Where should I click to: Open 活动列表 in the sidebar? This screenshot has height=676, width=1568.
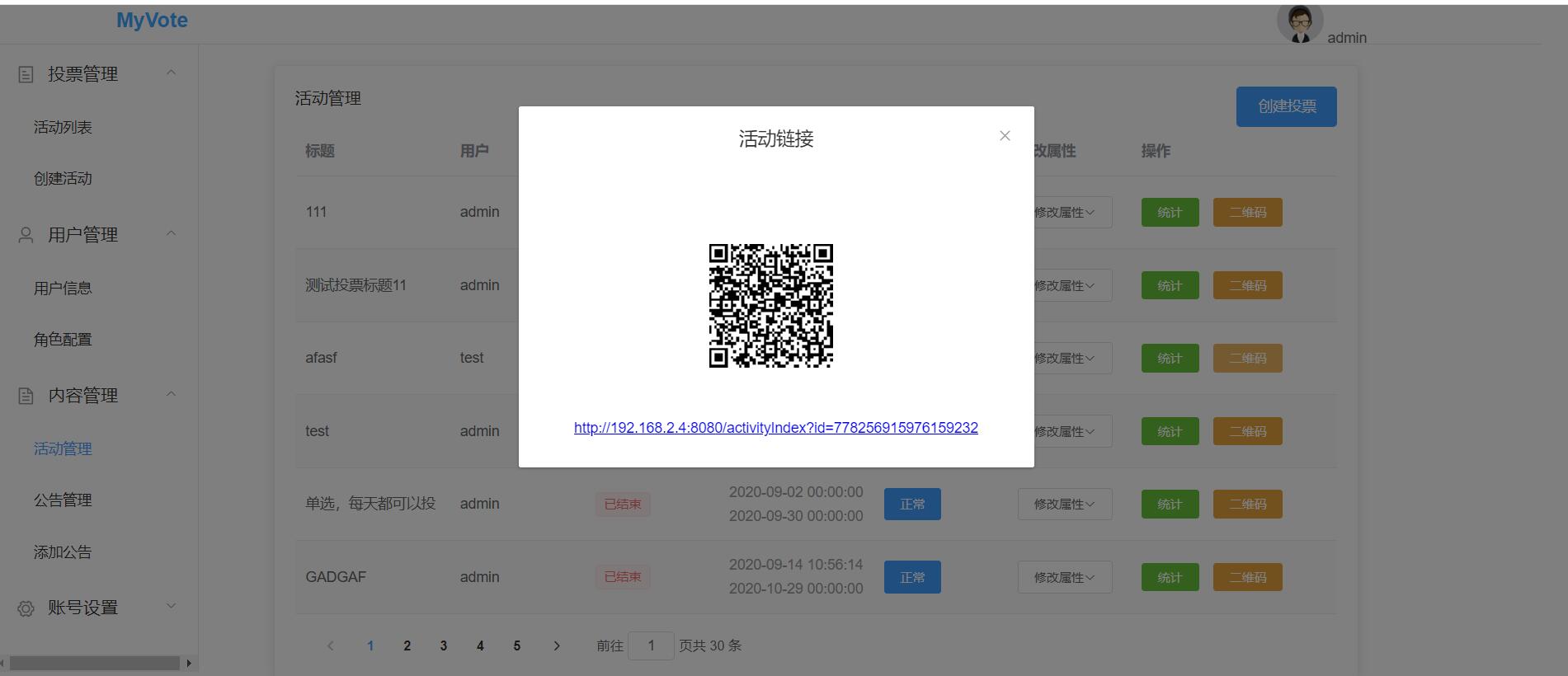pos(63,128)
